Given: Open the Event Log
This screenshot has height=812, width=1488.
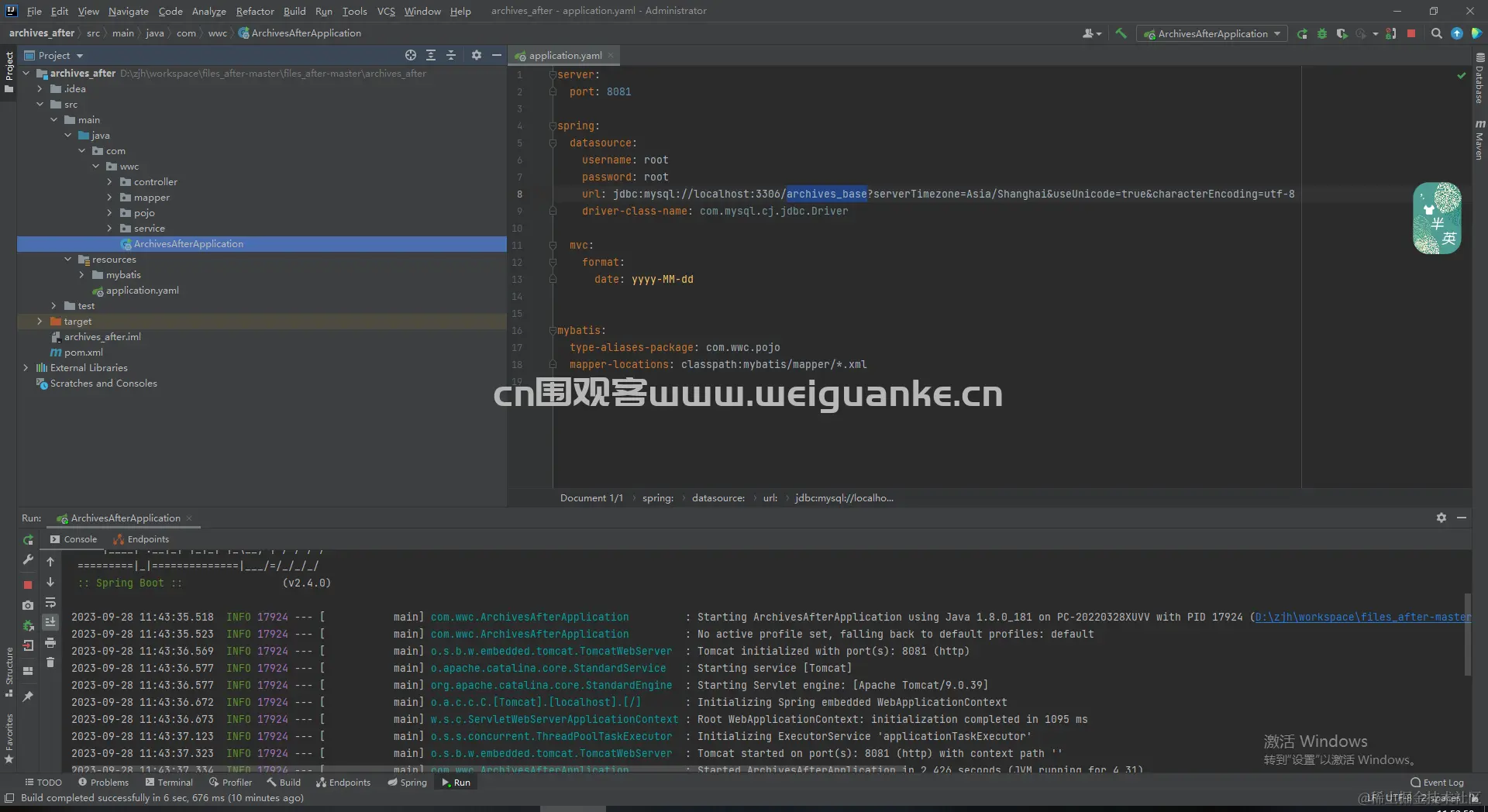Looking at the screenshot, I should click(x=1437, y=783).
